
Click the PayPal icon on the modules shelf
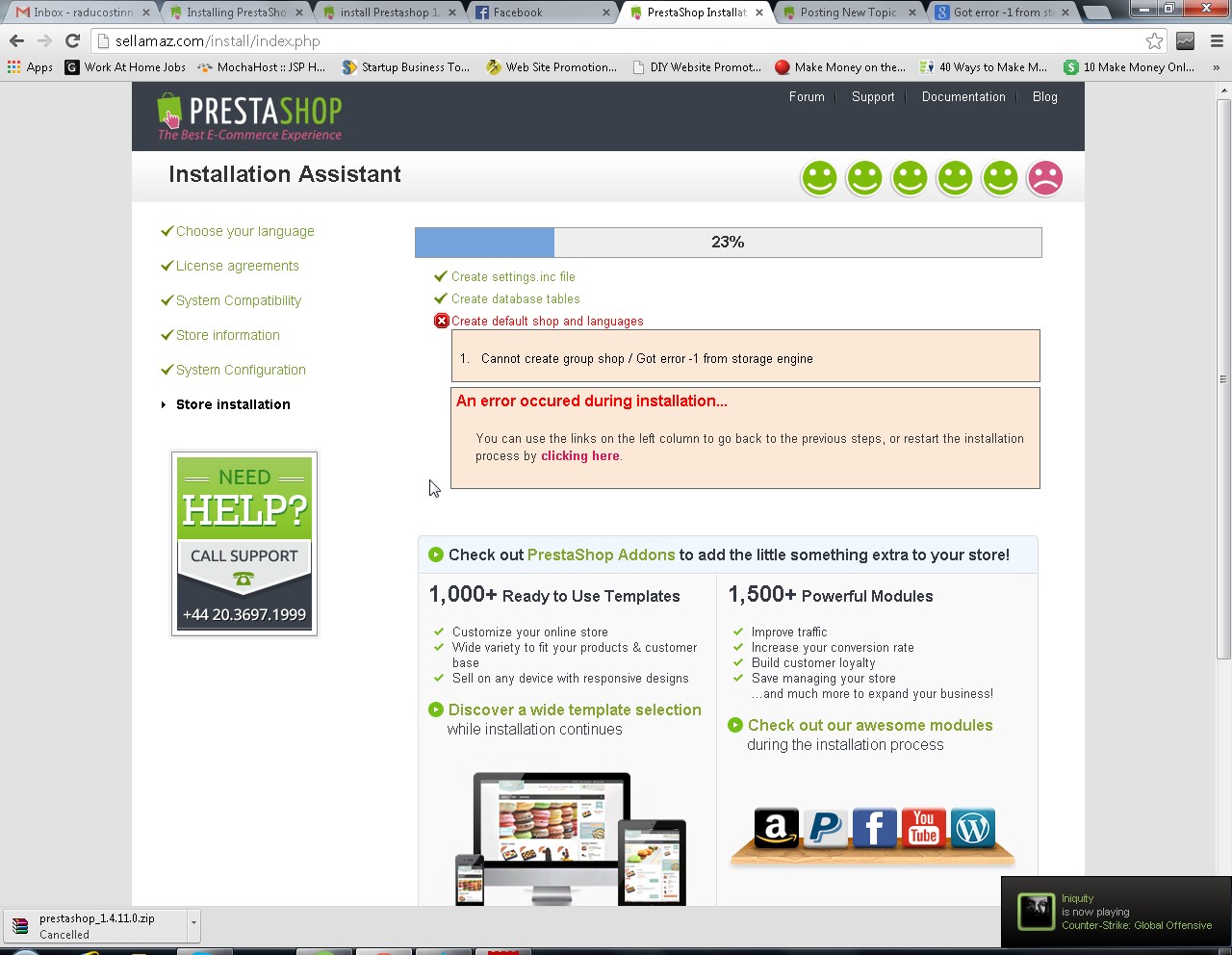point(825,828)
